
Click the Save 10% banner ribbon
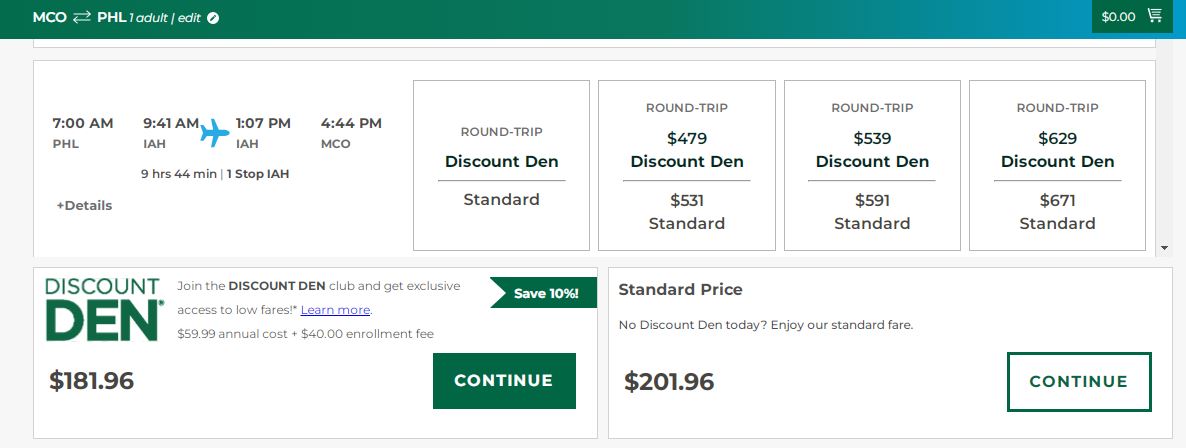pos(544,293)
